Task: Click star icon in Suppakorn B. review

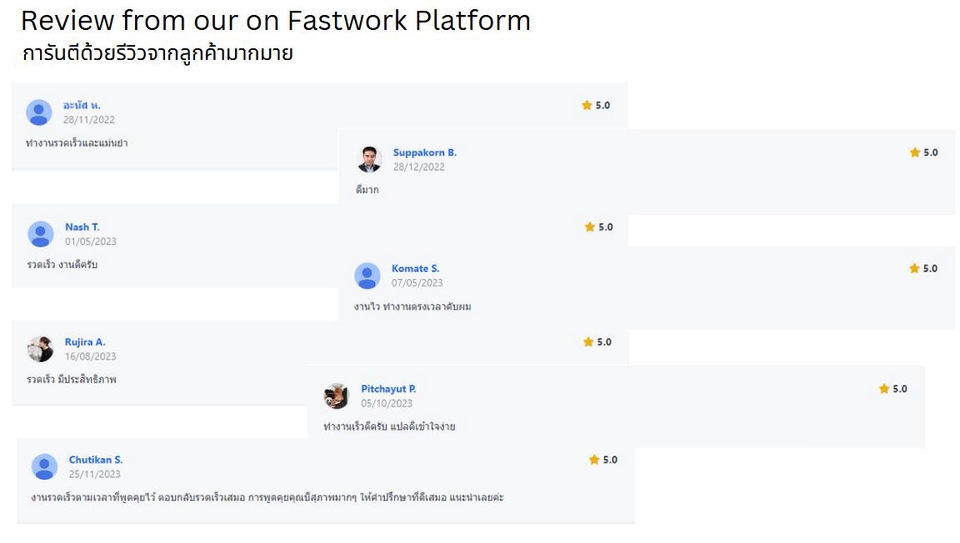Action: click(x=915, y=152)
